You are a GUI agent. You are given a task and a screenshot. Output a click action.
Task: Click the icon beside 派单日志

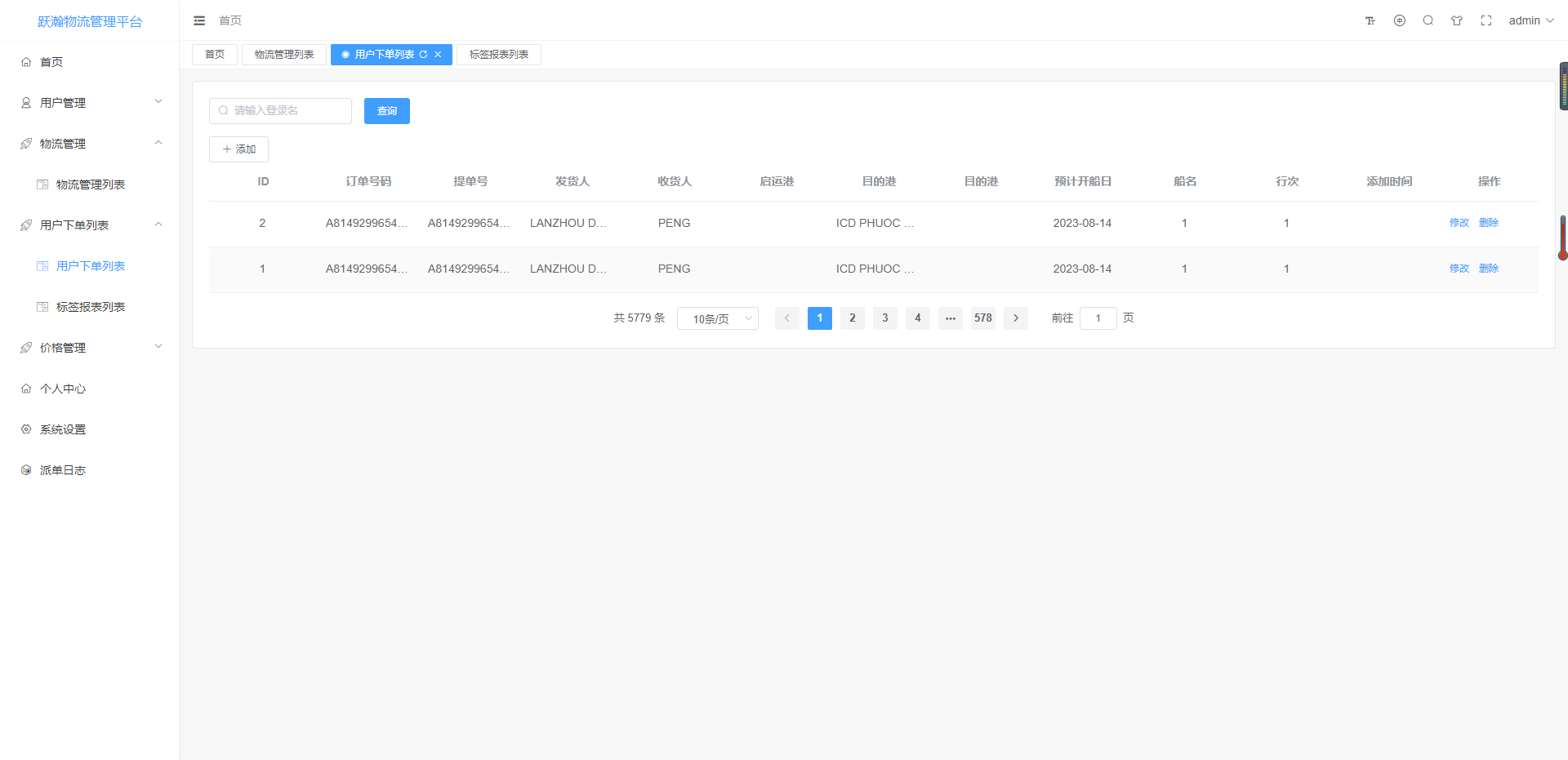[x=26, y=470]
